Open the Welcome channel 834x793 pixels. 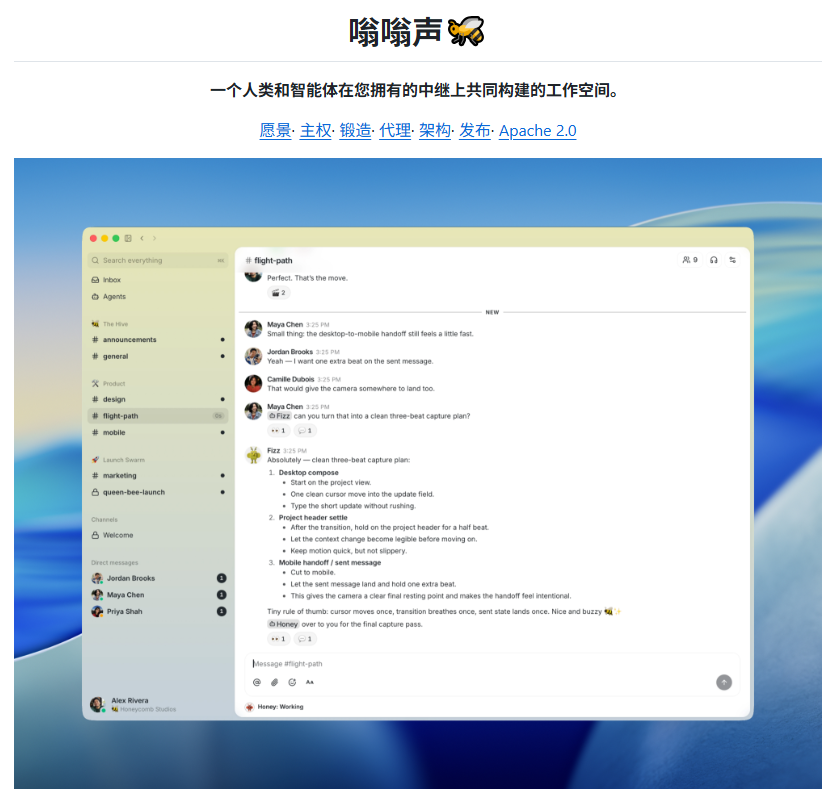pos(158,535)
